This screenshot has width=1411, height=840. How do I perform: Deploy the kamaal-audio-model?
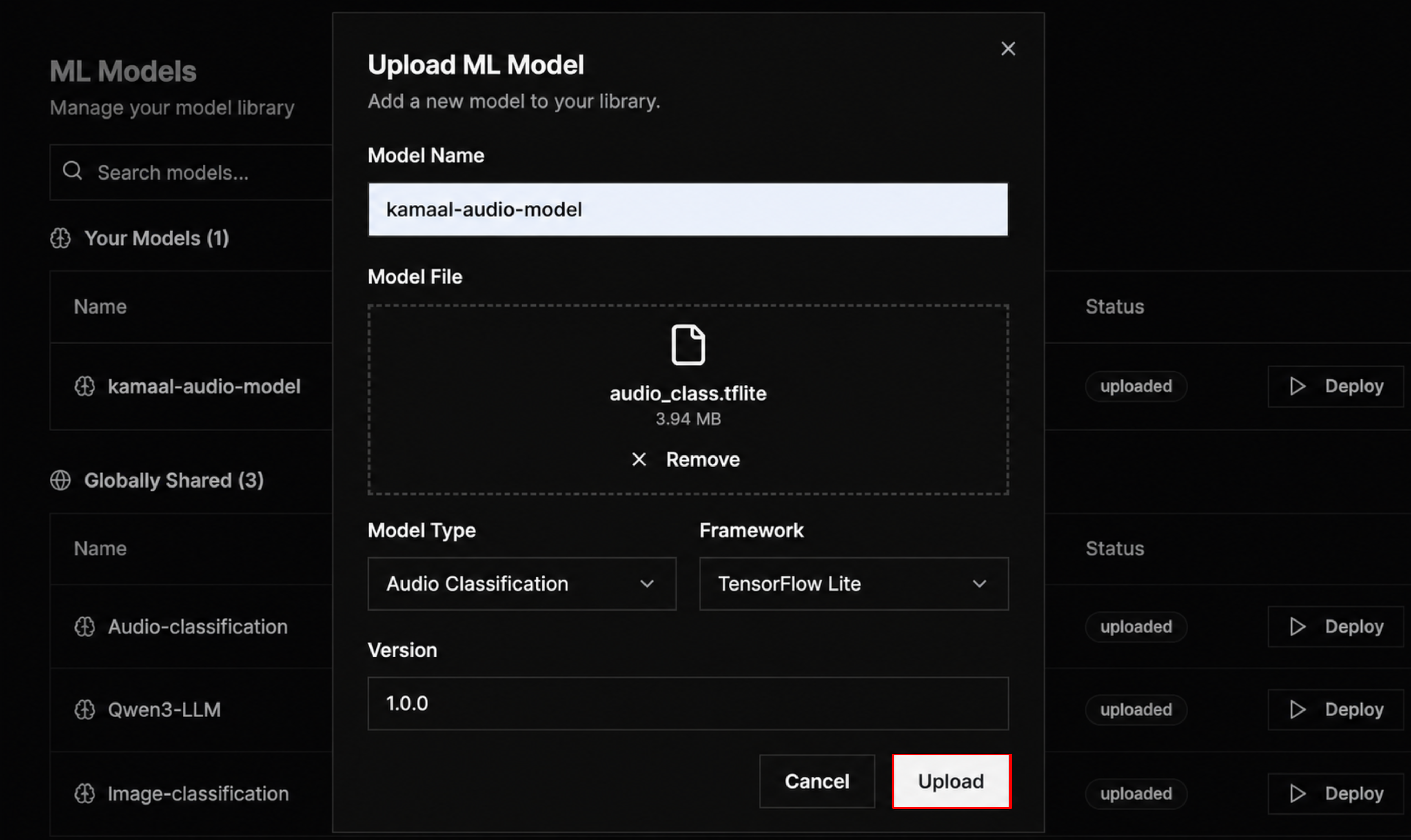(1336, 387)
